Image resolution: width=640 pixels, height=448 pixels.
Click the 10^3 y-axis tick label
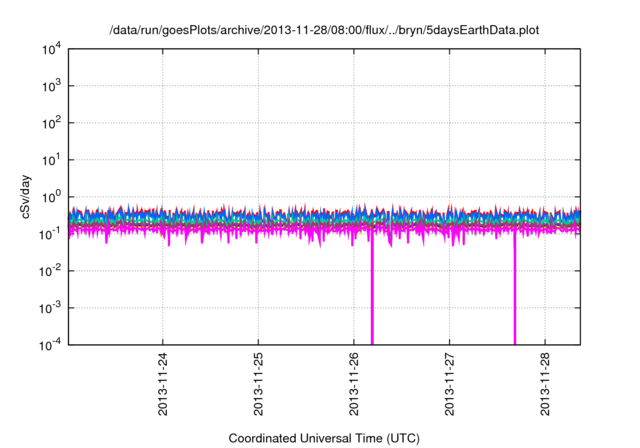click(49, 86)
